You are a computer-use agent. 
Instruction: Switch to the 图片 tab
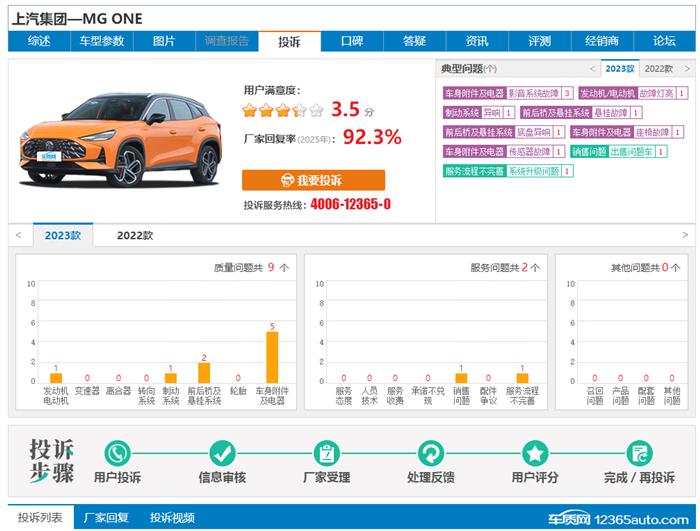pyautogui.click(x=164, y=41)
